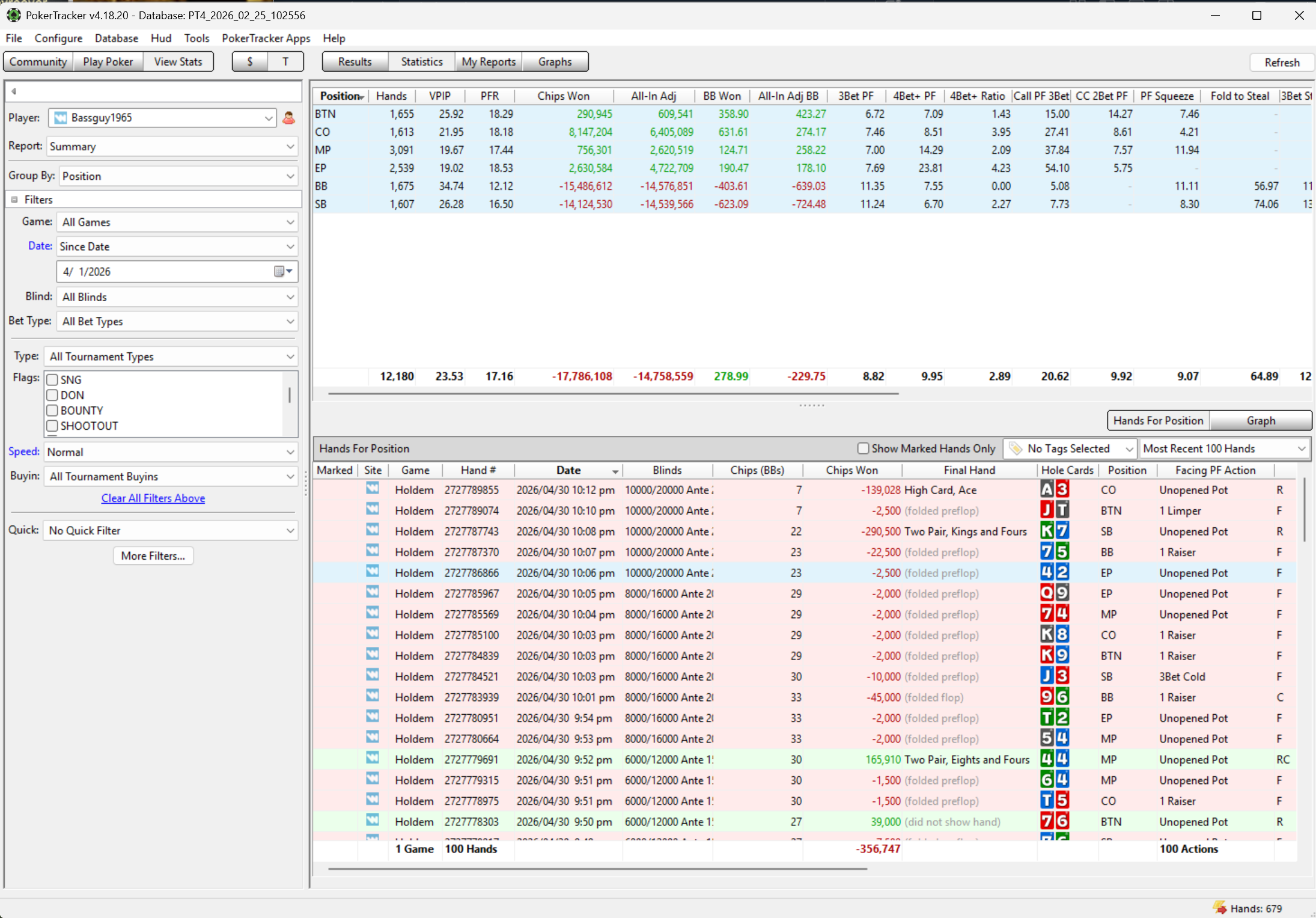Click the site icon for hand 2727778303
1316x918 pixels.
click(373, 821)
